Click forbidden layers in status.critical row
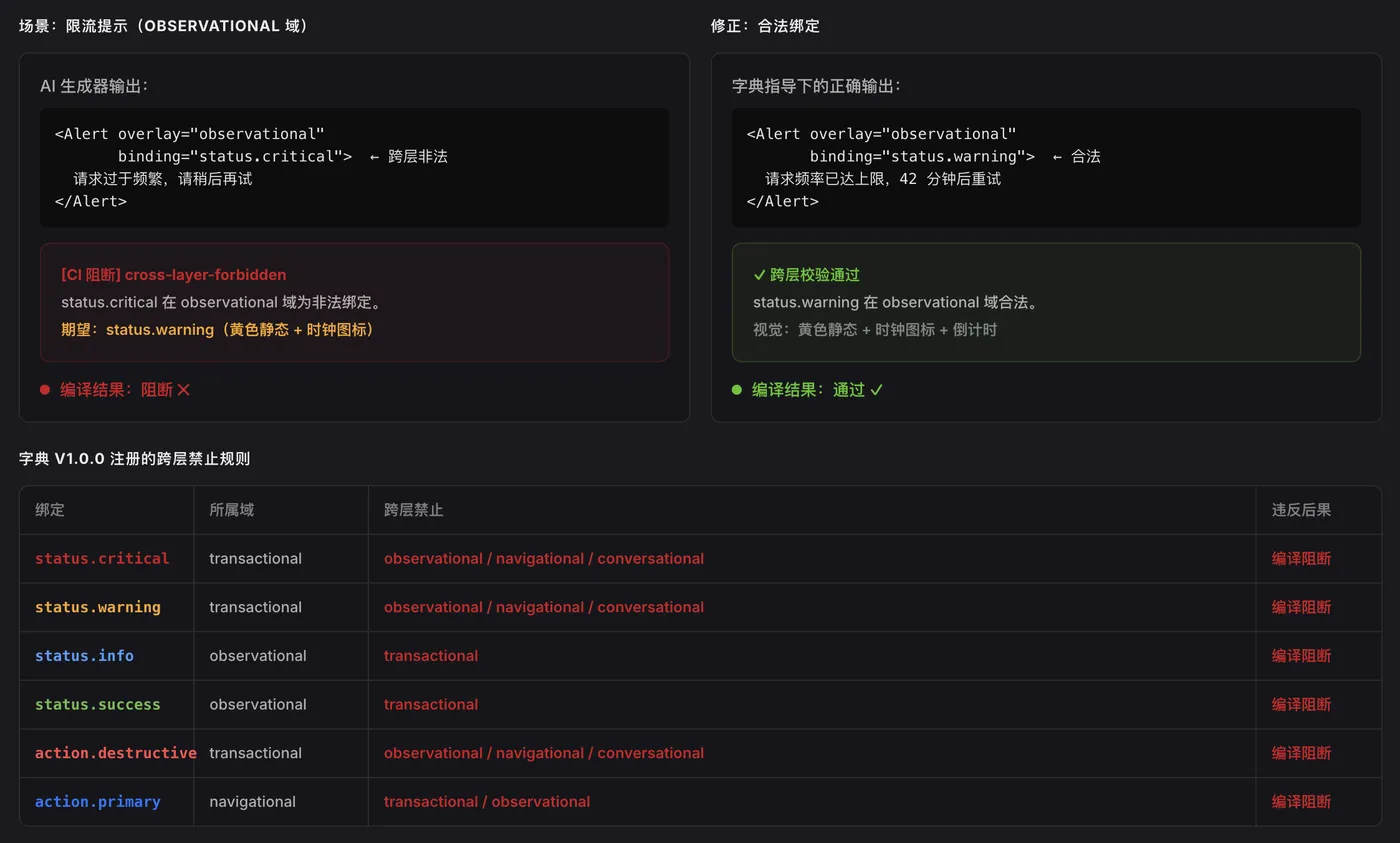The height and width of the screenshot is (843, 1400). tap(543, 558)
